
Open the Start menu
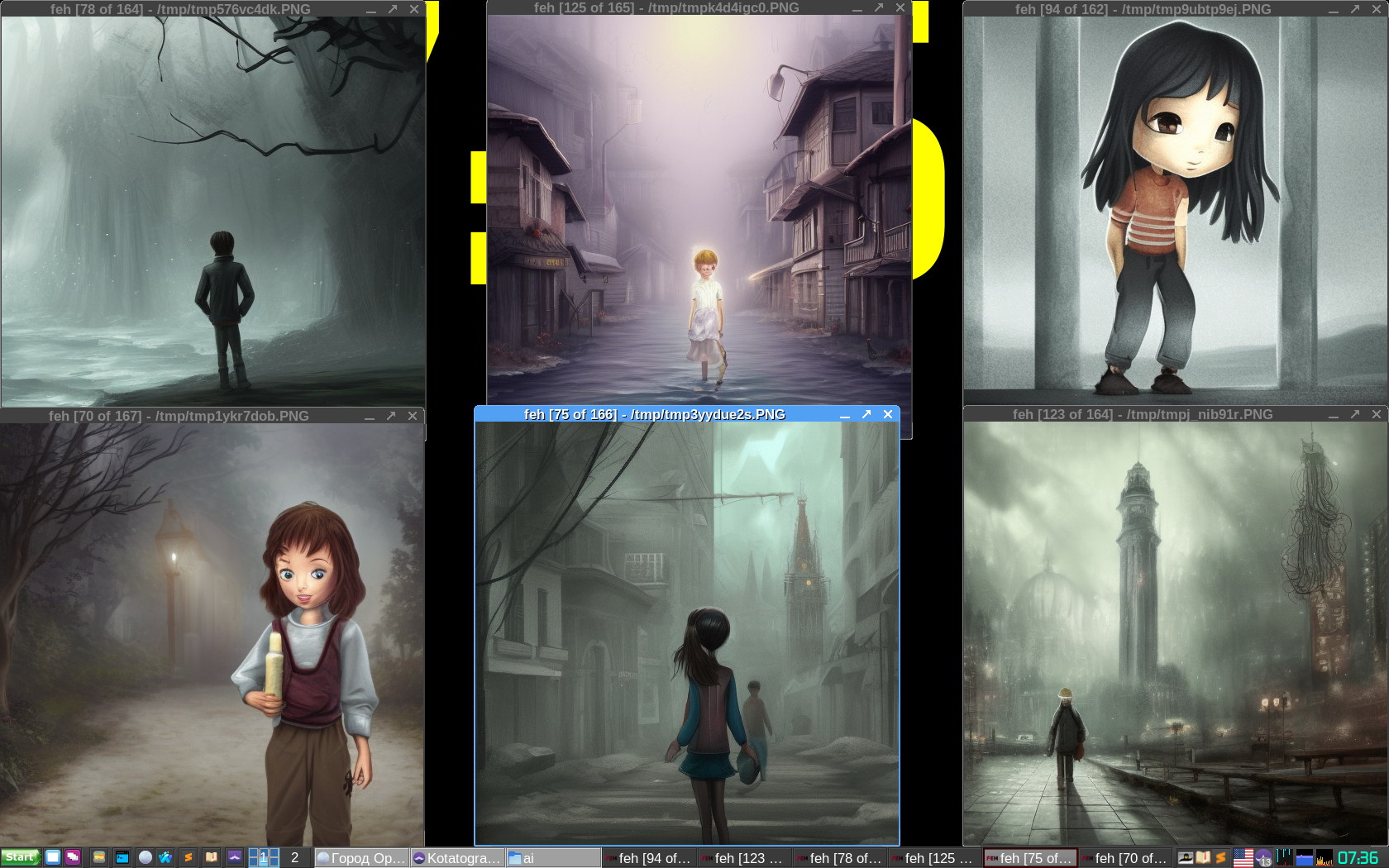[x=21, y=858]
